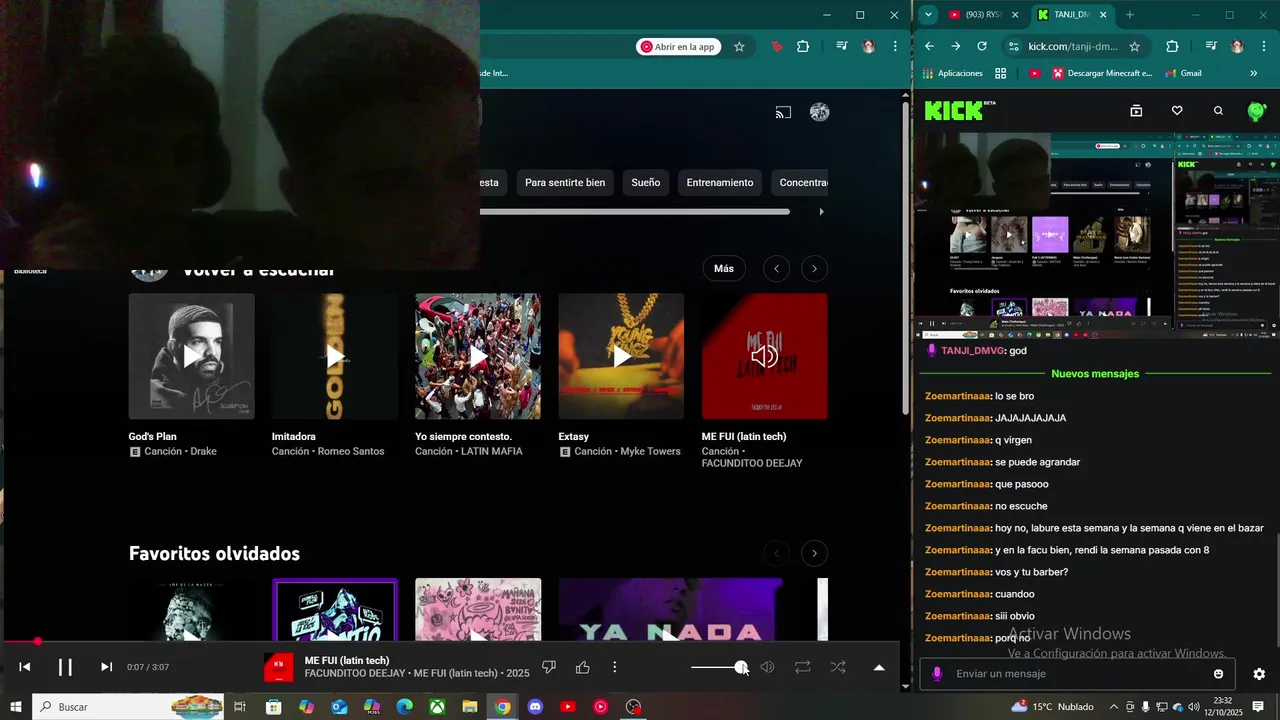Image resolution: width=1280 pixels, height=720 pixels.
Task: Open the Aplicaciones bookmark
Action: click(952, 73)
